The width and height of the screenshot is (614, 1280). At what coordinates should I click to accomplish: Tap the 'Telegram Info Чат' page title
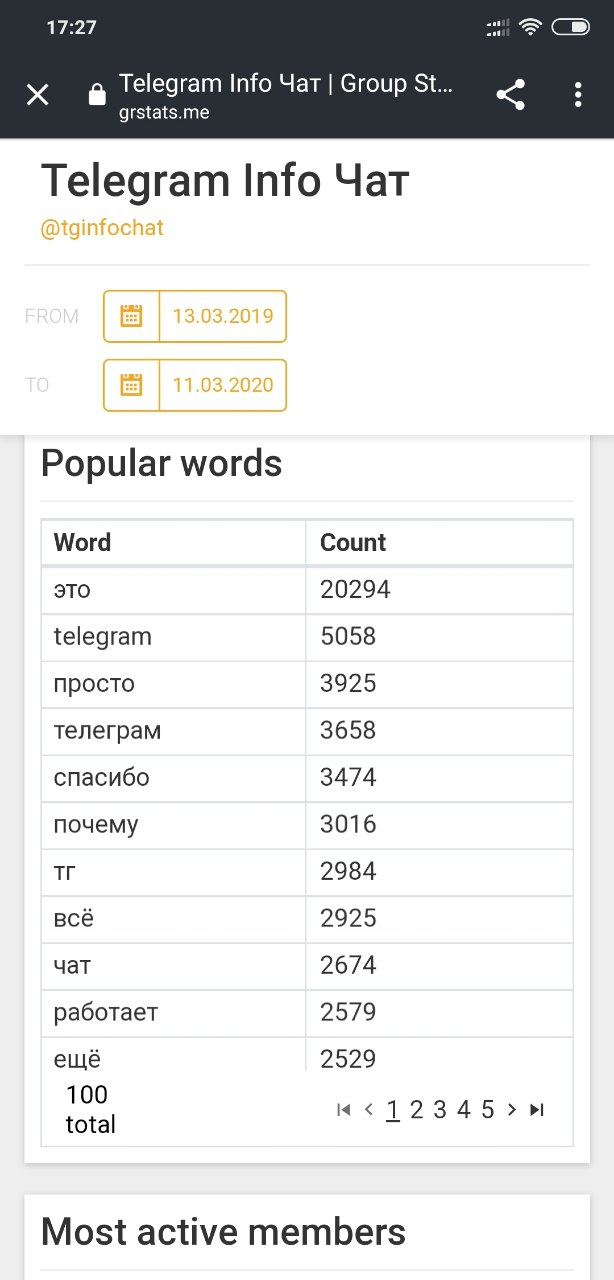[225, 182]
